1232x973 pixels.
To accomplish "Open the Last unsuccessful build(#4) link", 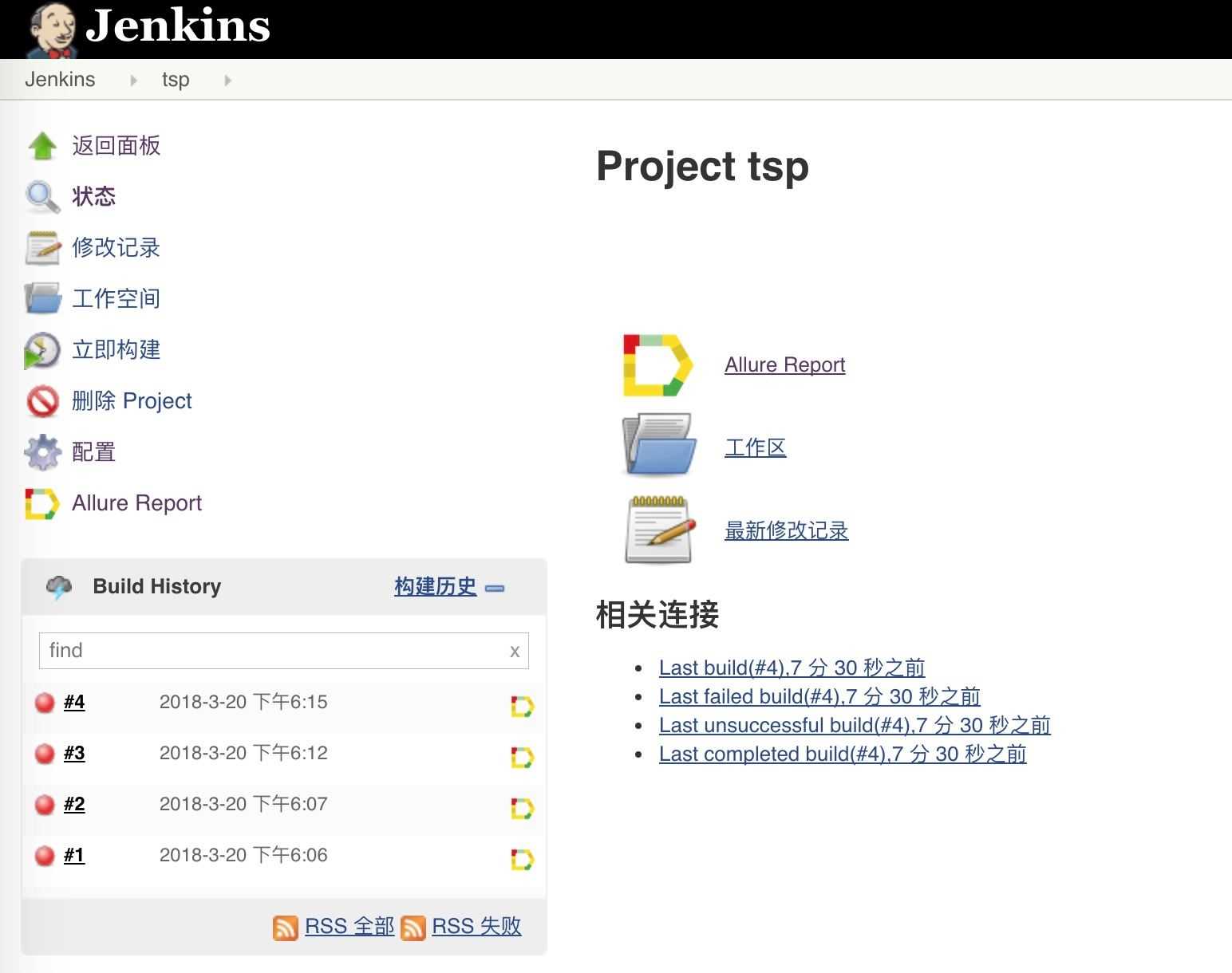I will (x=855, y=725).
